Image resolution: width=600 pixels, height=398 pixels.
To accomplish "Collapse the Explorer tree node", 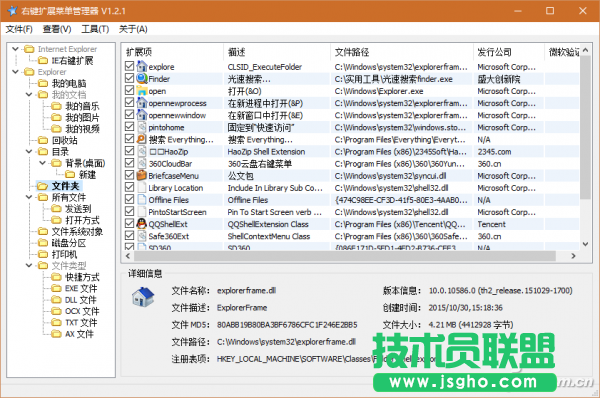I will (x=16, y=72).
